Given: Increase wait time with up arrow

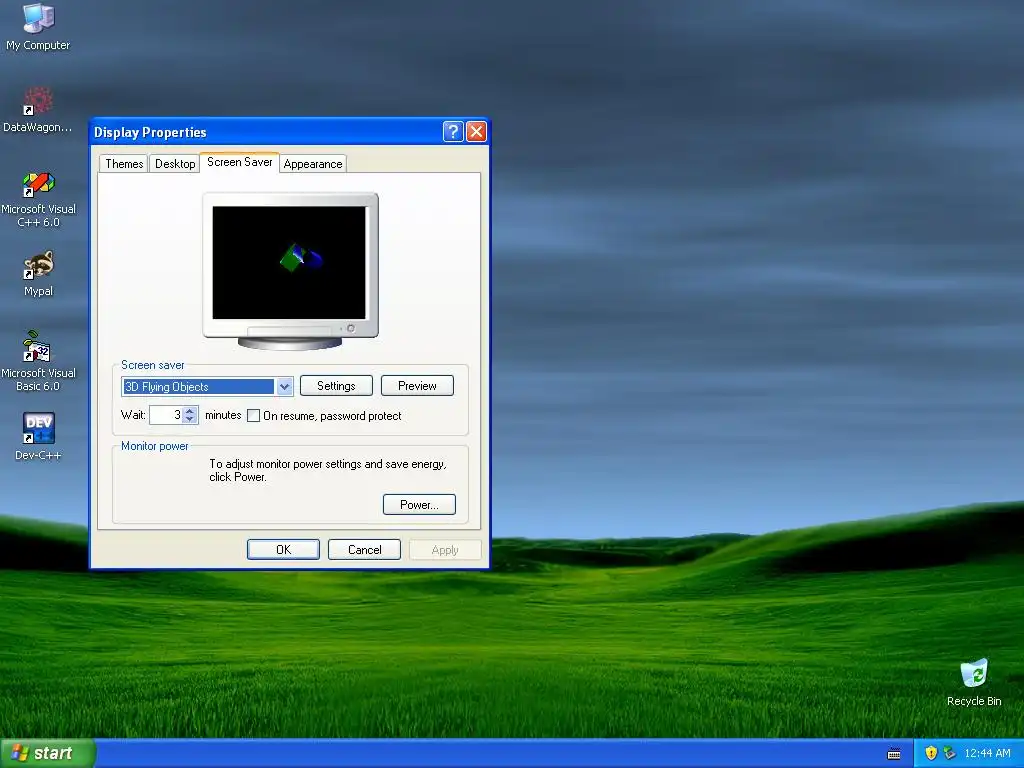Looking at the screenshot, I should pos(190,411).
